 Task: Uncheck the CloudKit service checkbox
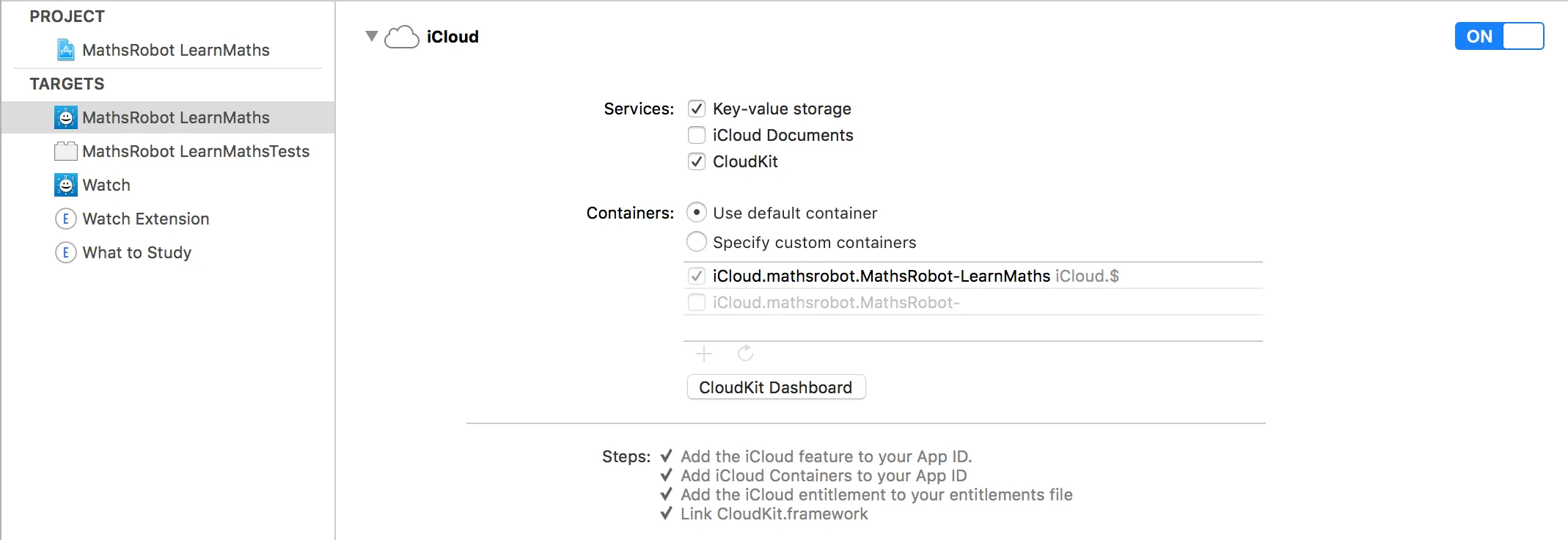pos(697,161)
